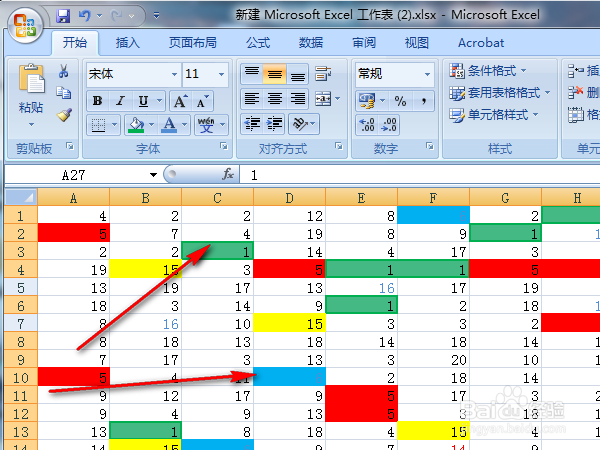
Task: Open 条件格式 conditional formatting
Action: tap(488, 71)
